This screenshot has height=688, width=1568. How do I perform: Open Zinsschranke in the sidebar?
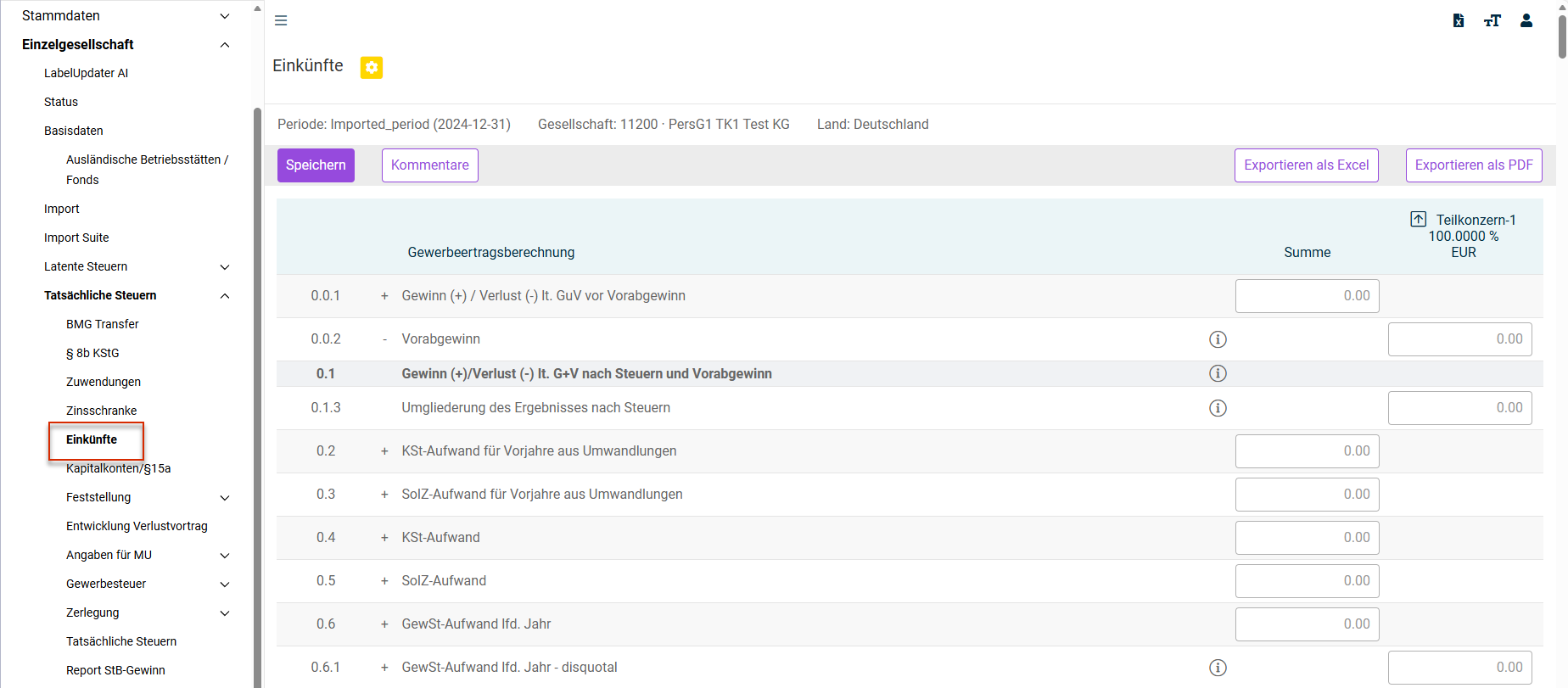click(102, 411)
